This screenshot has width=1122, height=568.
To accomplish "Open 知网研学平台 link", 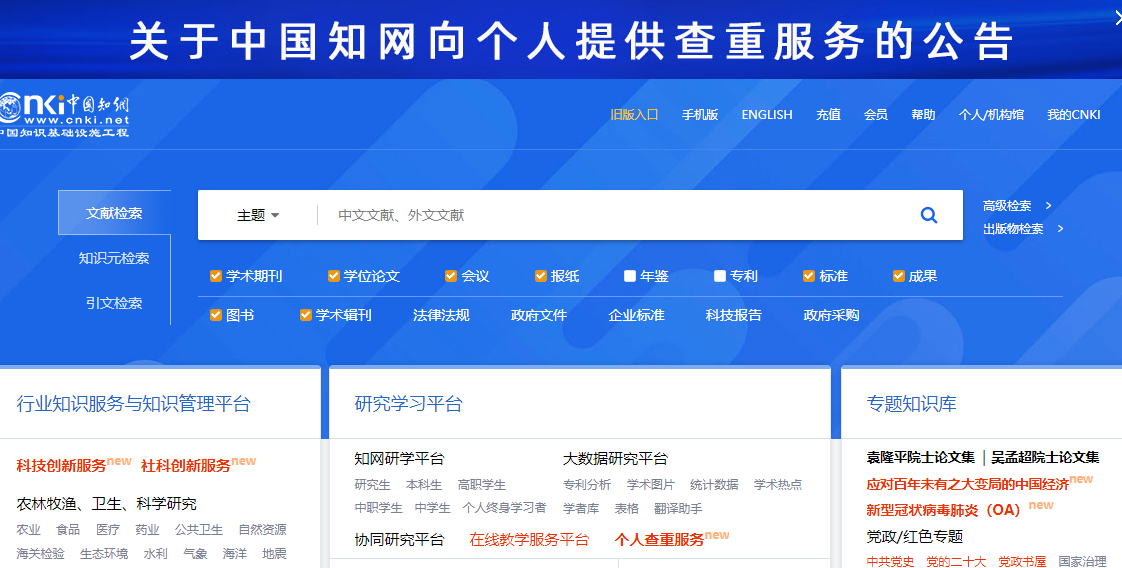I will coord(399,459).
